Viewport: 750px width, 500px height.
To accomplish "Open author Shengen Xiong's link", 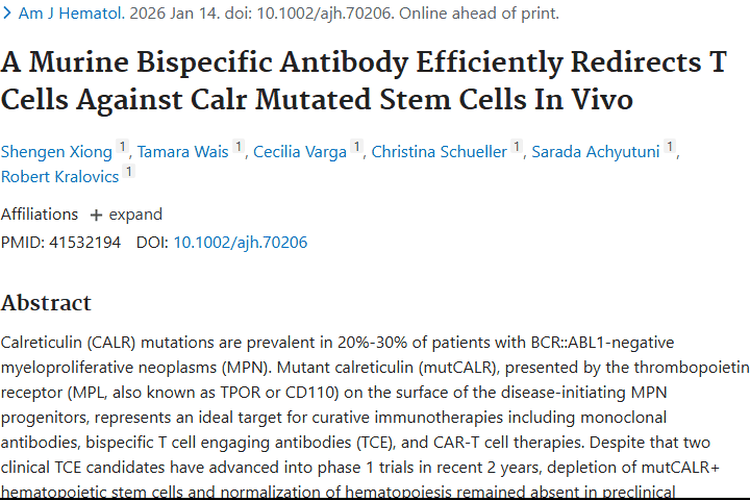I will pyautogui.click(x=56, y=152).
